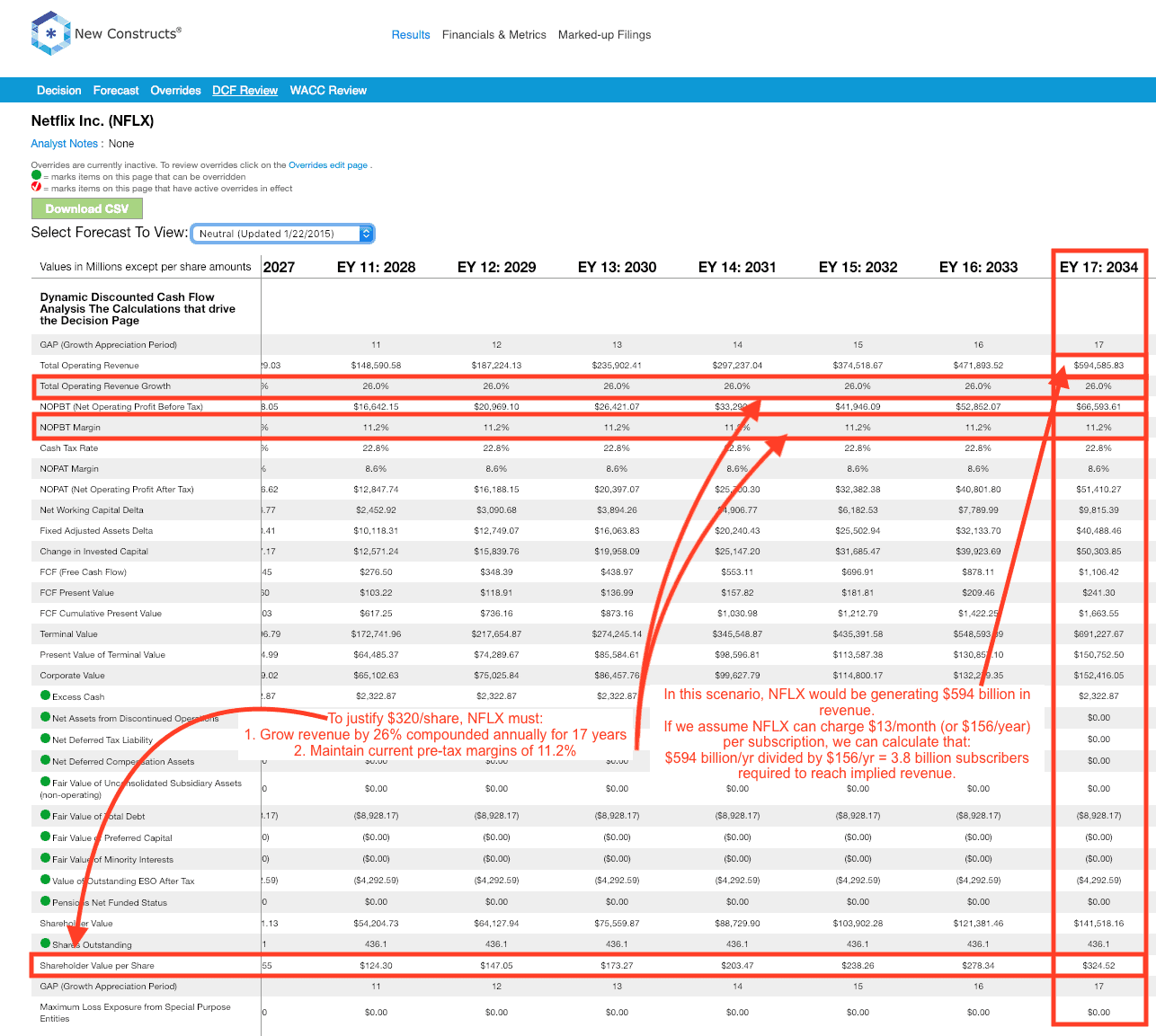This screenshot has height=1036, width=1156.
Task: Click the Download CSV button
Action: point(87,208)
